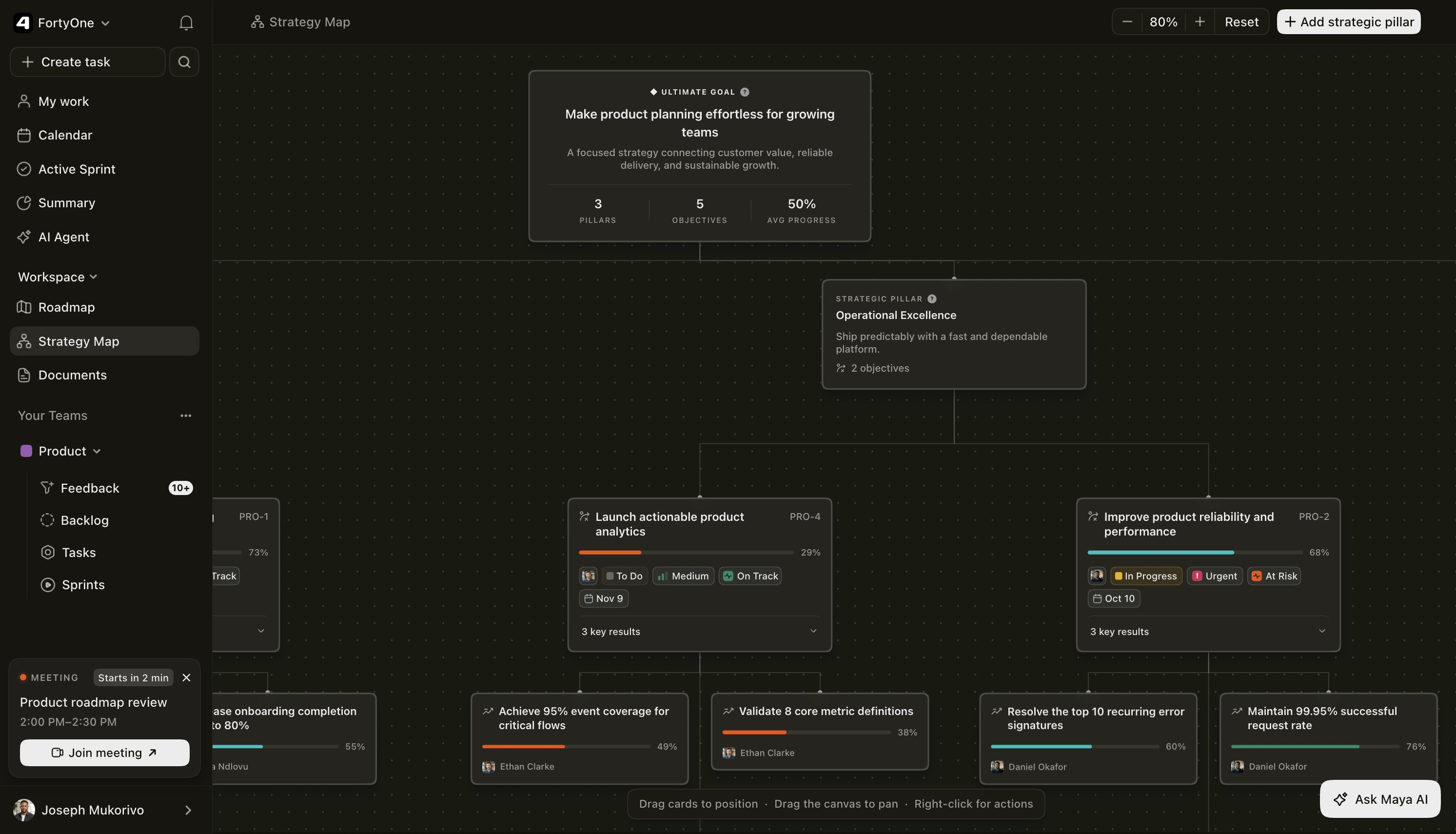
Task: Open AI Agent
Action: coord(104,237)
